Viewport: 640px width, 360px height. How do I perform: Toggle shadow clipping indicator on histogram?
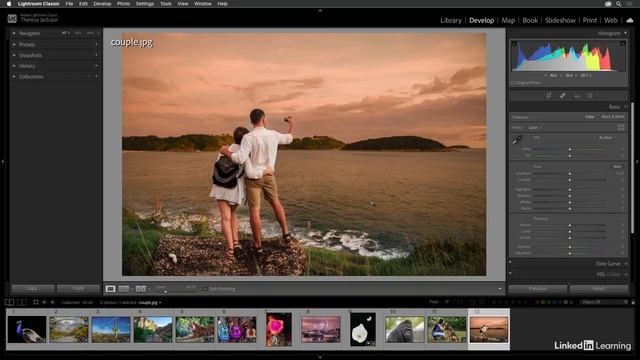point(514,43)
